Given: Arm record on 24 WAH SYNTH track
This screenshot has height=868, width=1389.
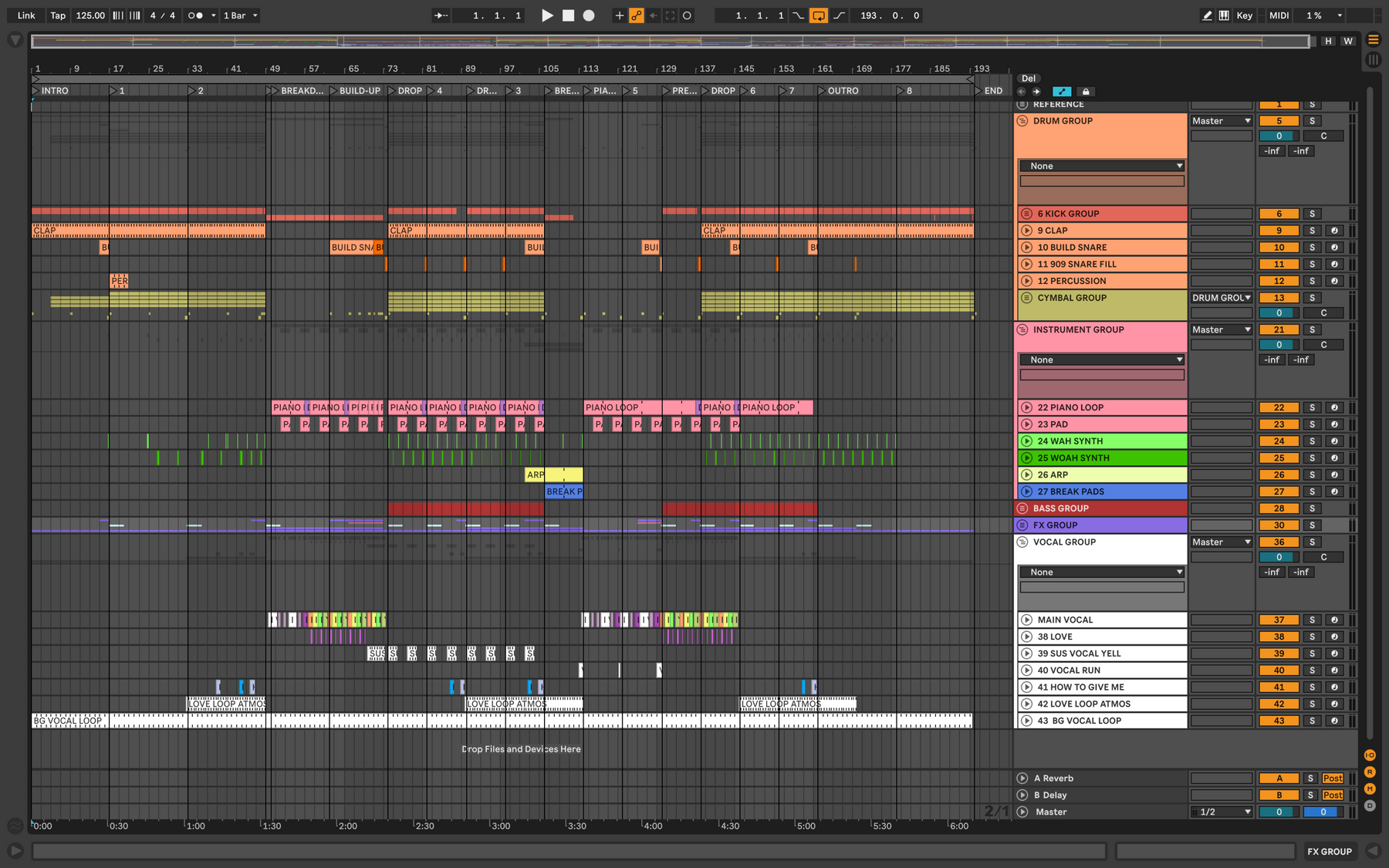Looking at the screenshot, I should click(x=1334, y=441).
